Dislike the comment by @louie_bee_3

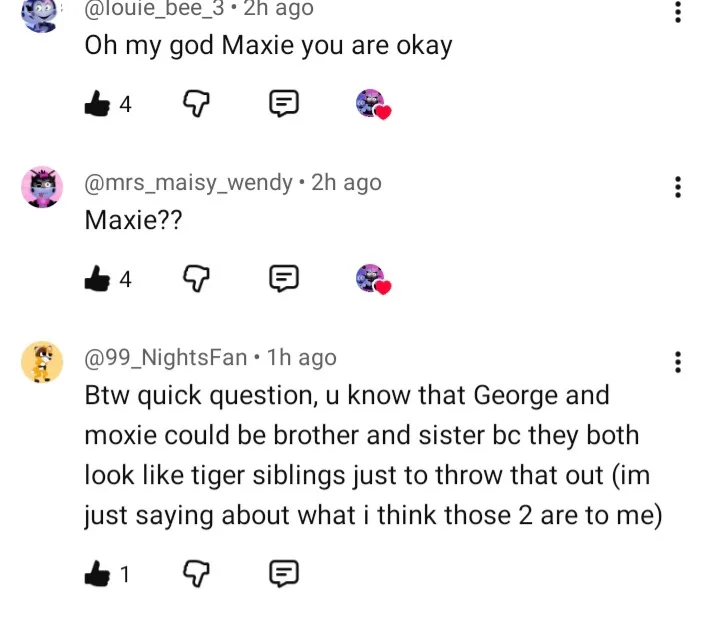[x=194, y=103]
